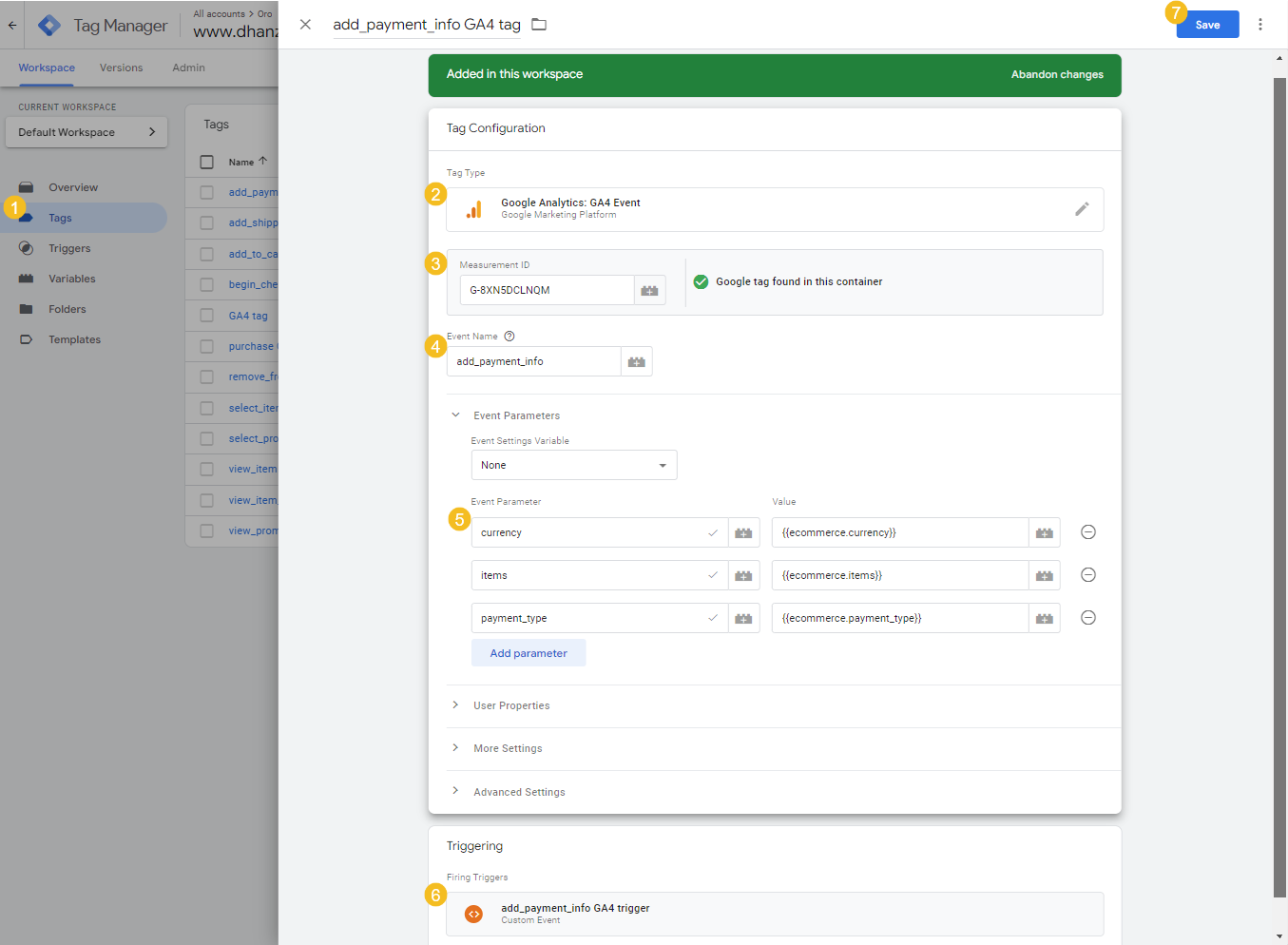The image size is (1288, 945).
Task: Click the pencil edit icon for Tag Type
Action: [x=1081, y=209]
